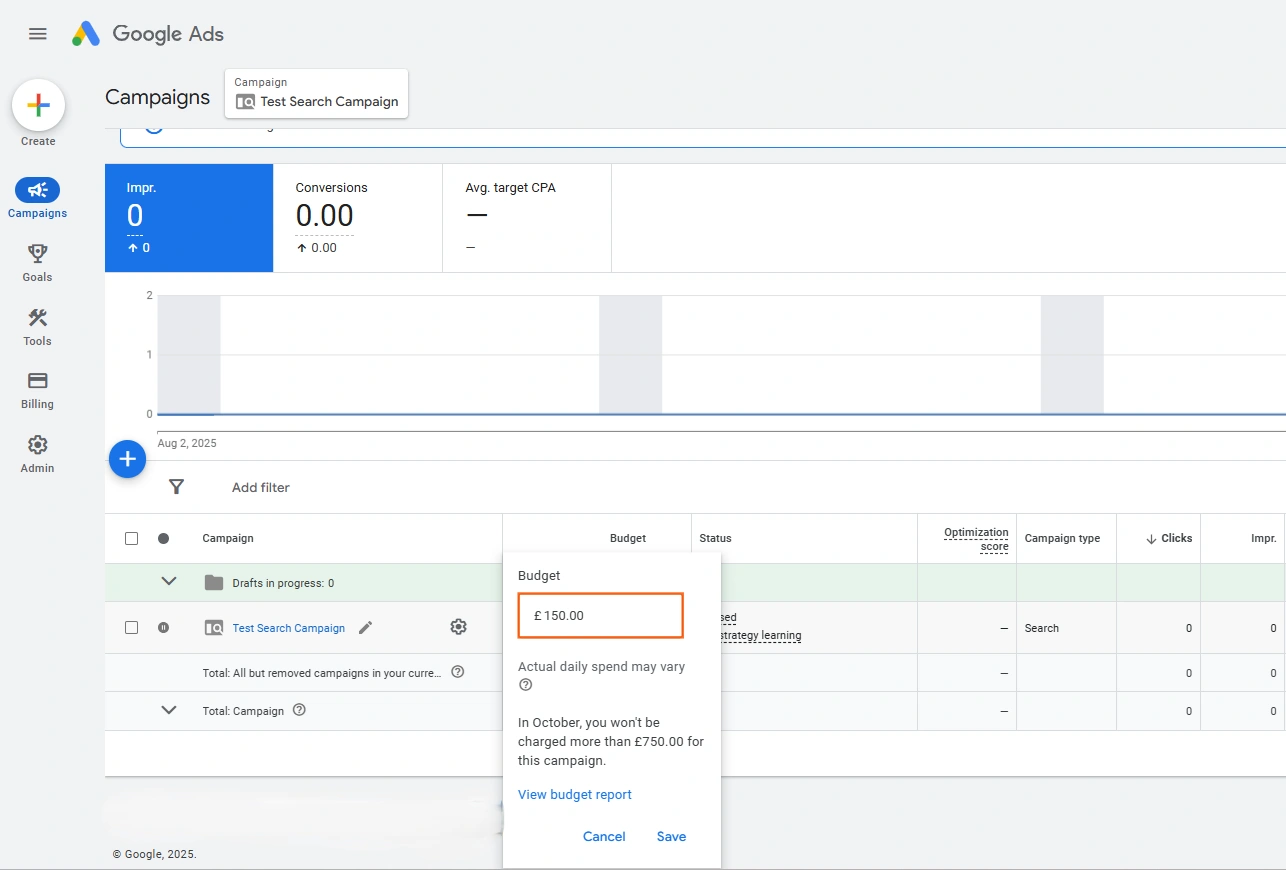Click help icon beside Total: All but removed campaigns
This screenshot has width=1286, height=870.
(457, 672)
